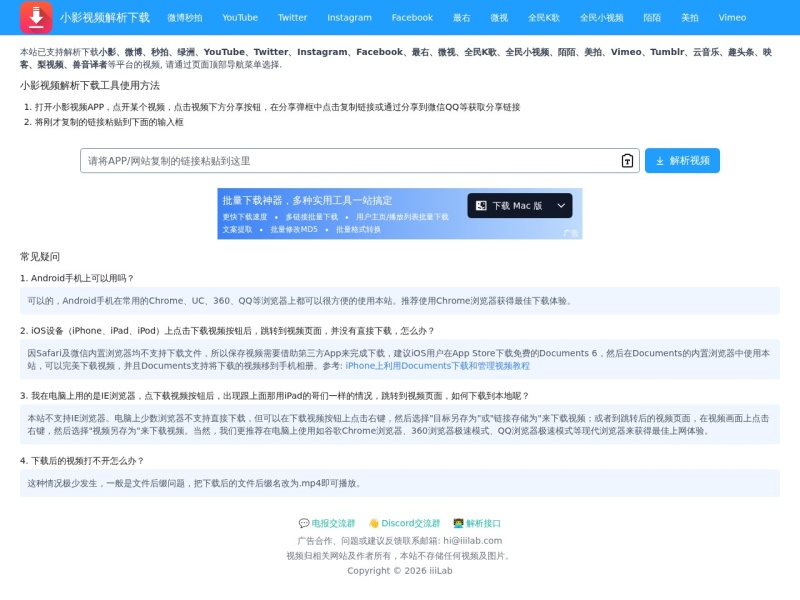Focus the link paste input field
The height and width of the screenshot is (600, 800).
(x=360, y=161)
